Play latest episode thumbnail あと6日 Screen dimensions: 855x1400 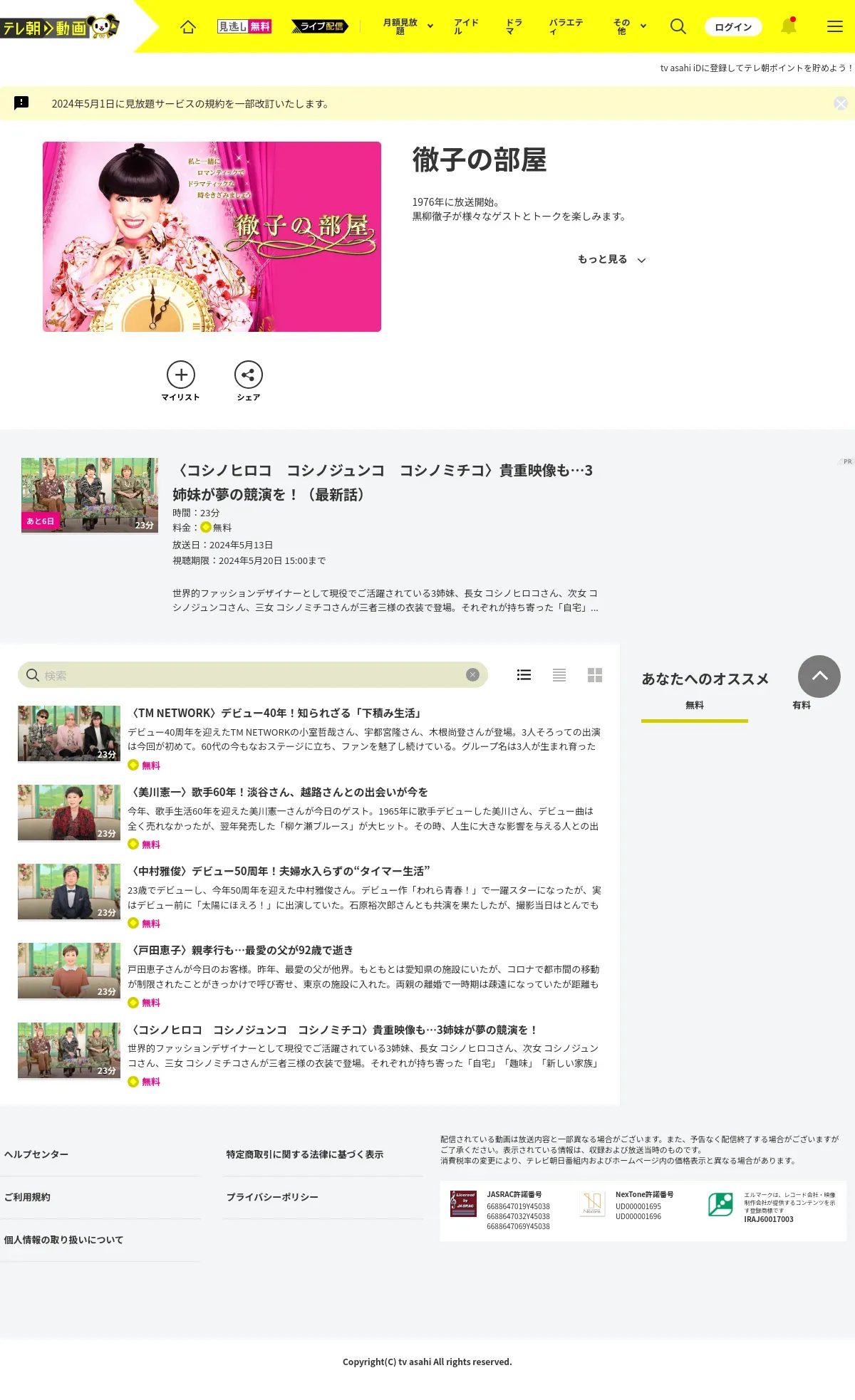click(x=90, y=496)
